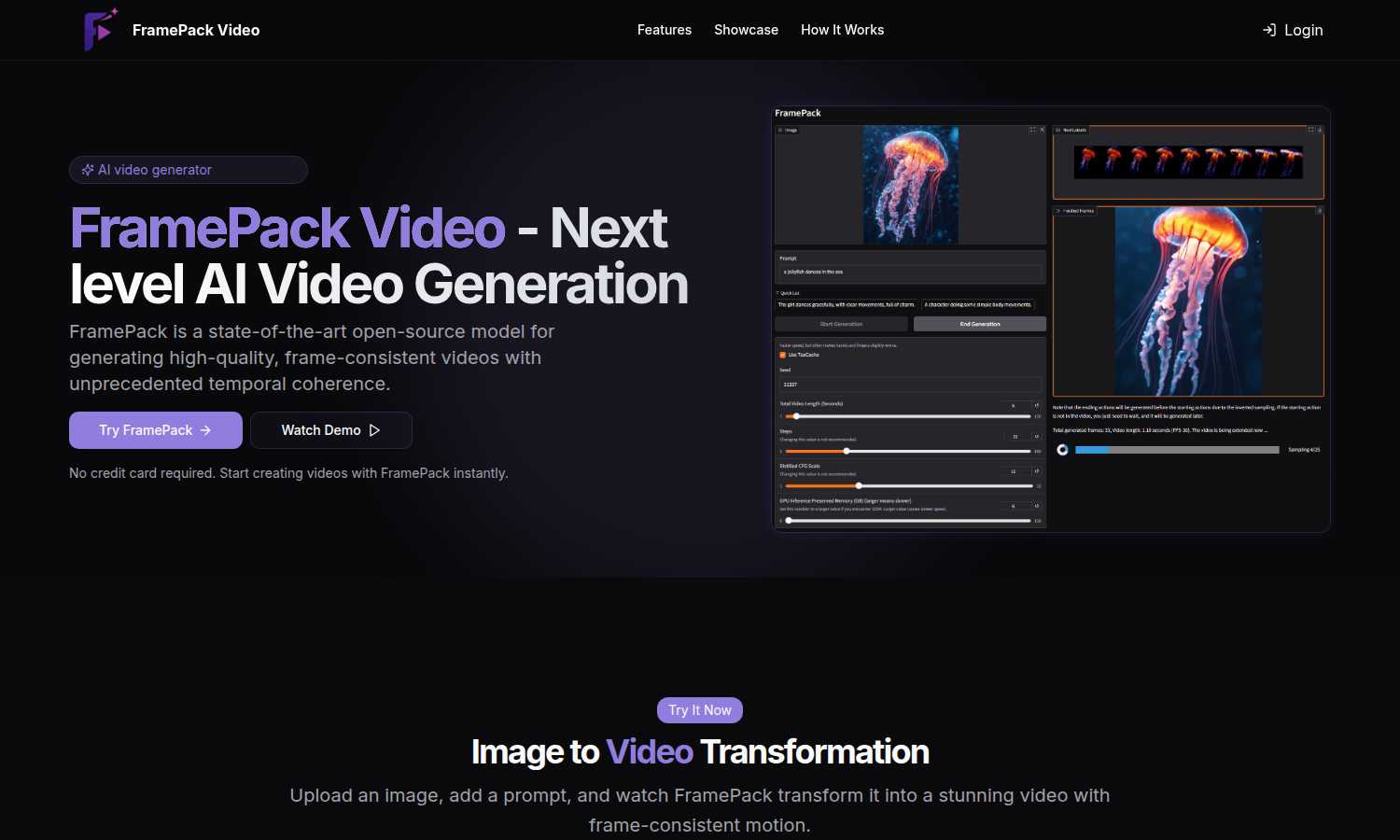Image resolution: width=1400 pixels, height=840 pixels.
Task: Click the fullscreen icon on the preview Image panel
Action: tap(1033, 130)
